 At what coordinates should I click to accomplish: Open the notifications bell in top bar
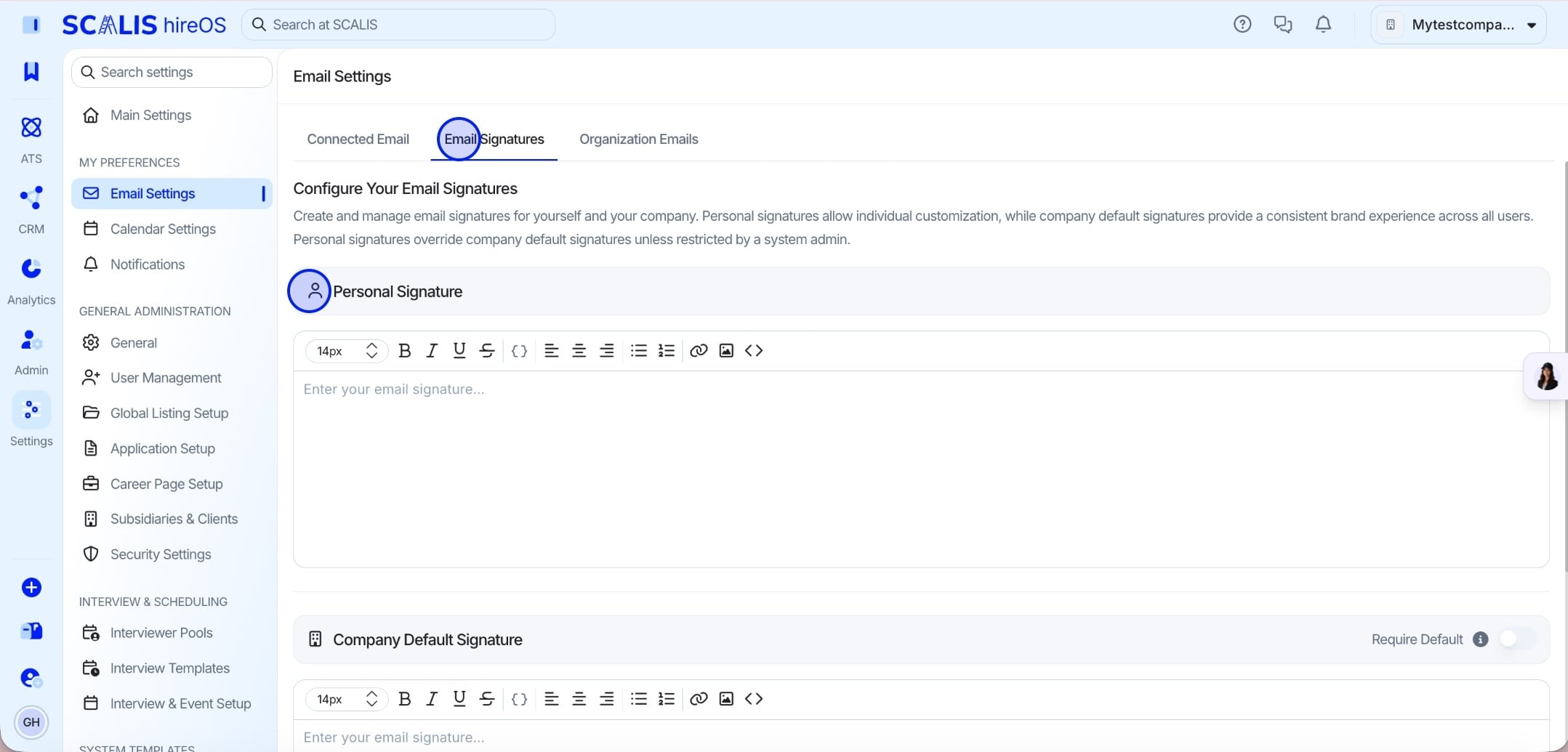coord(1324,25)
